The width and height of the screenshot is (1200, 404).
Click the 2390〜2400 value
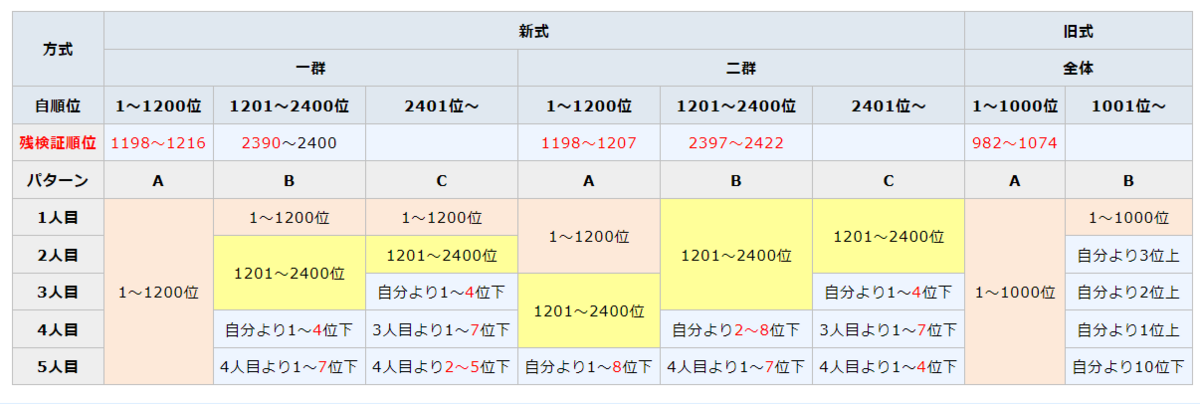[289, 143]
